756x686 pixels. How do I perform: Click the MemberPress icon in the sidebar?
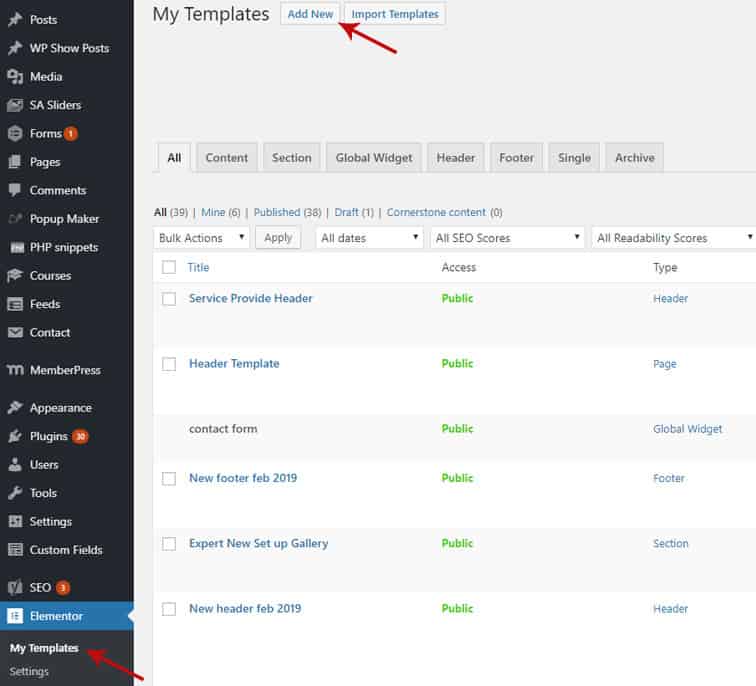point(15,370)
